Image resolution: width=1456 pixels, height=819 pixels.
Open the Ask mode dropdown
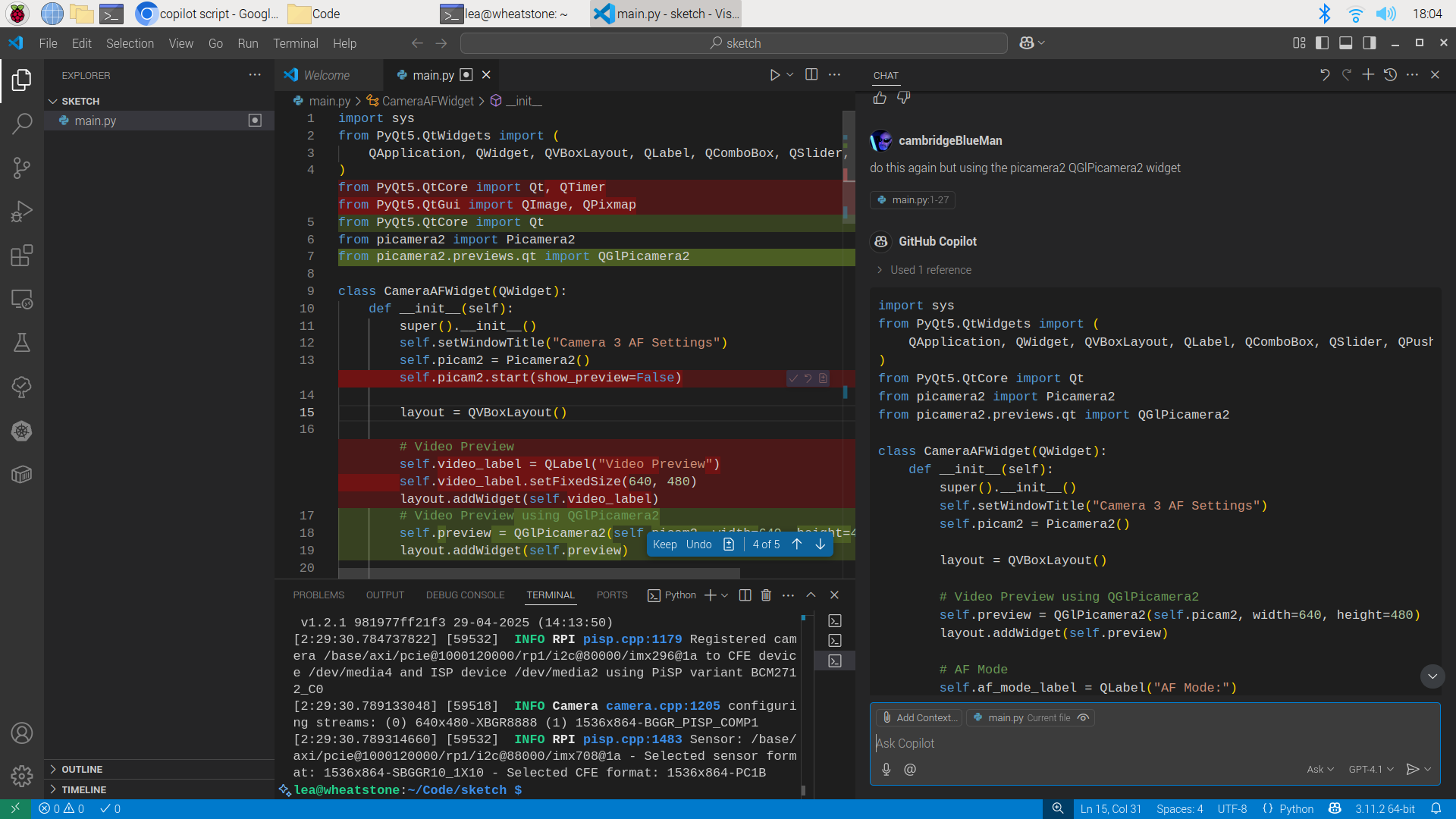tap(1319, 769)
